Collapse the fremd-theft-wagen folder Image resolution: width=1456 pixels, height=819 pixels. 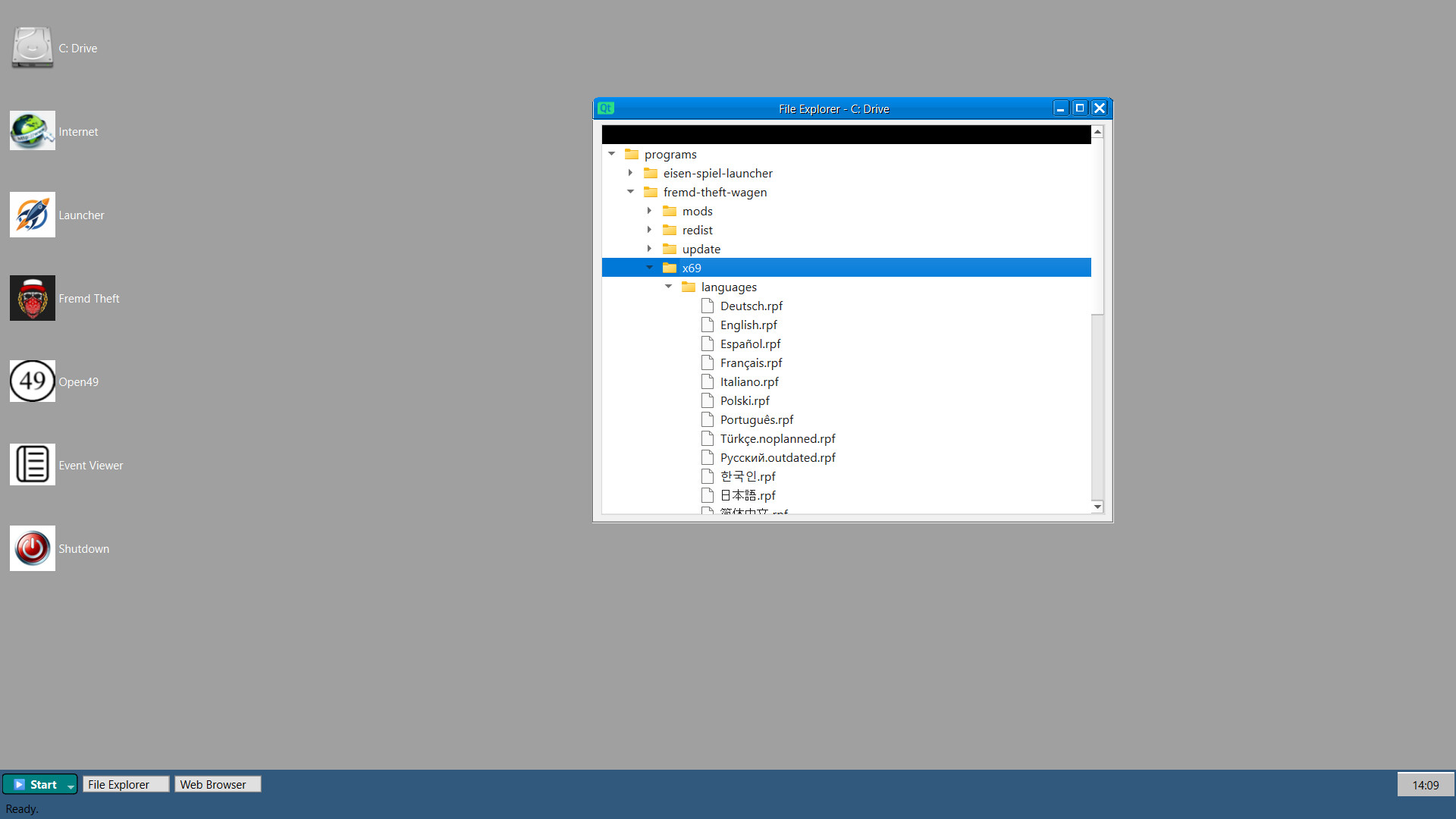pyautogui.click(x=630, y=191)
